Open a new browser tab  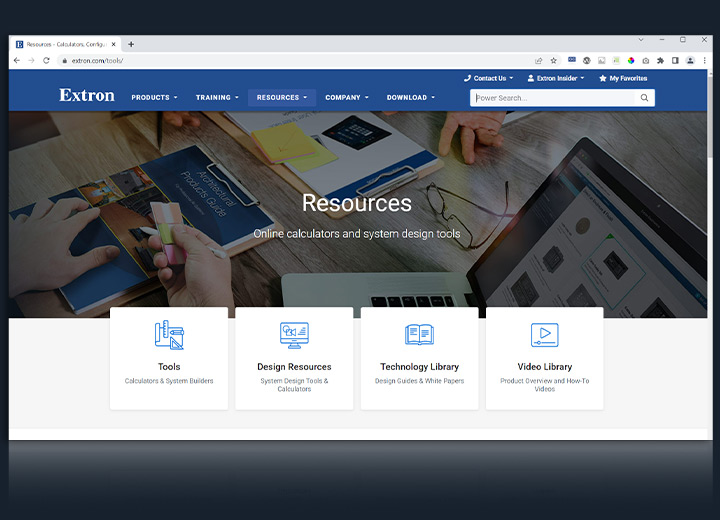click(x=131, y=44)
